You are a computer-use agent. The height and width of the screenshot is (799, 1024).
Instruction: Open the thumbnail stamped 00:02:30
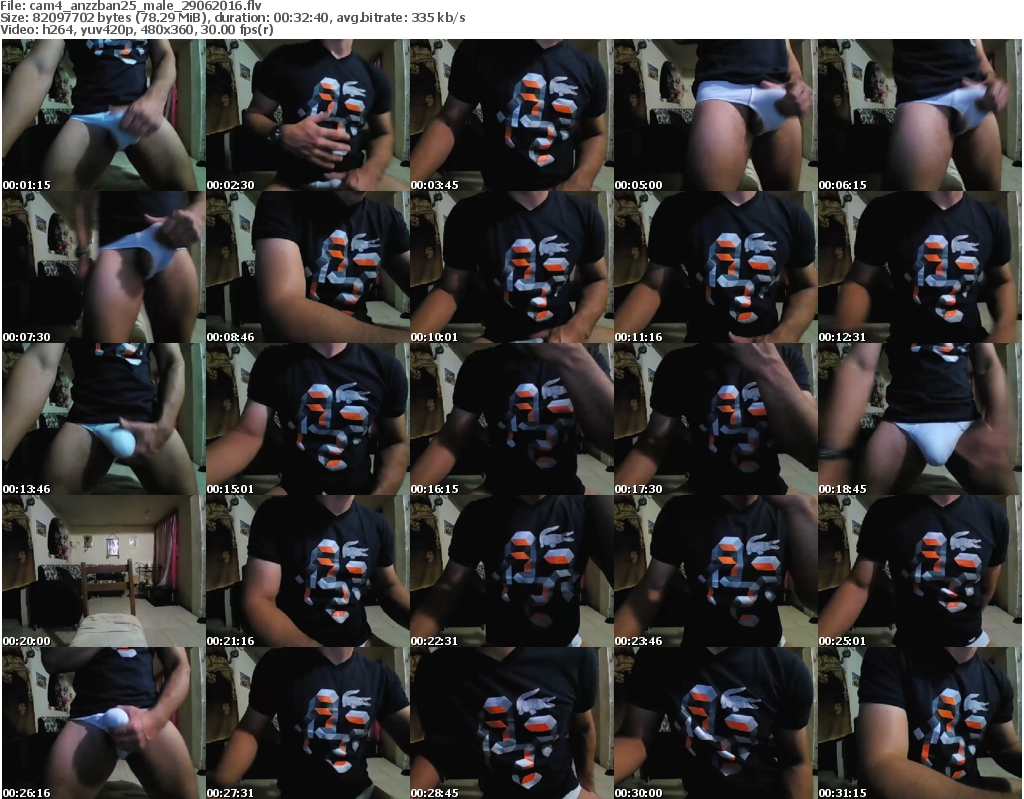point(308,115)
